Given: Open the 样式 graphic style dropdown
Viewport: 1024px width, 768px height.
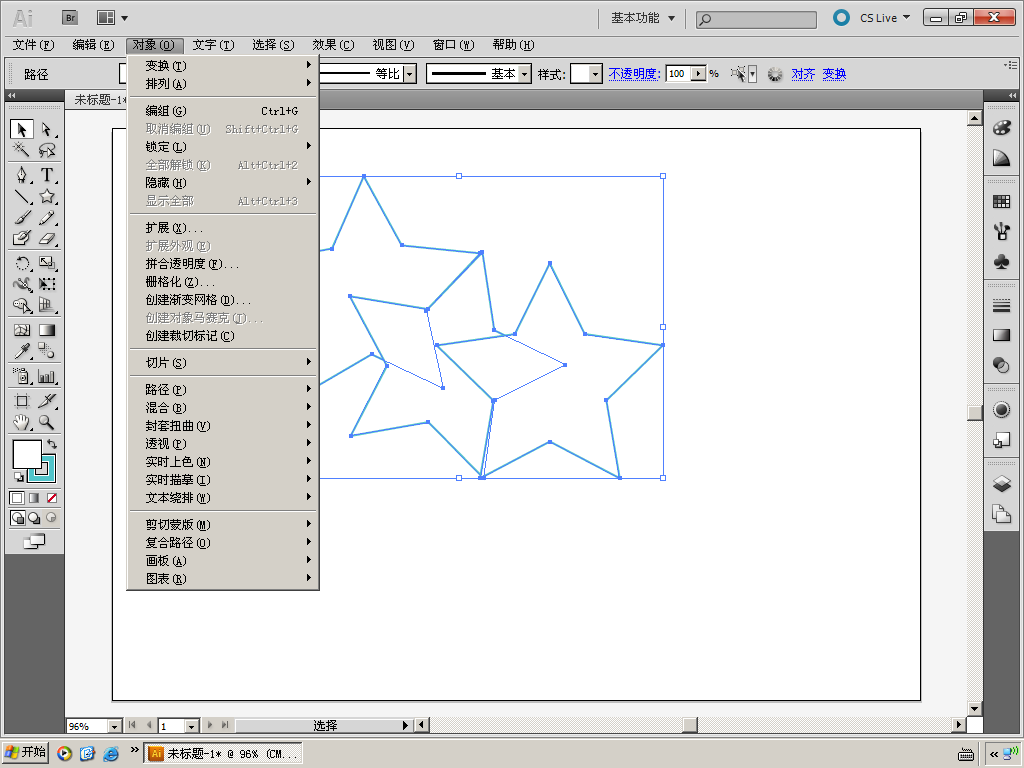Looking at the screenshot, I should (595, 74).
